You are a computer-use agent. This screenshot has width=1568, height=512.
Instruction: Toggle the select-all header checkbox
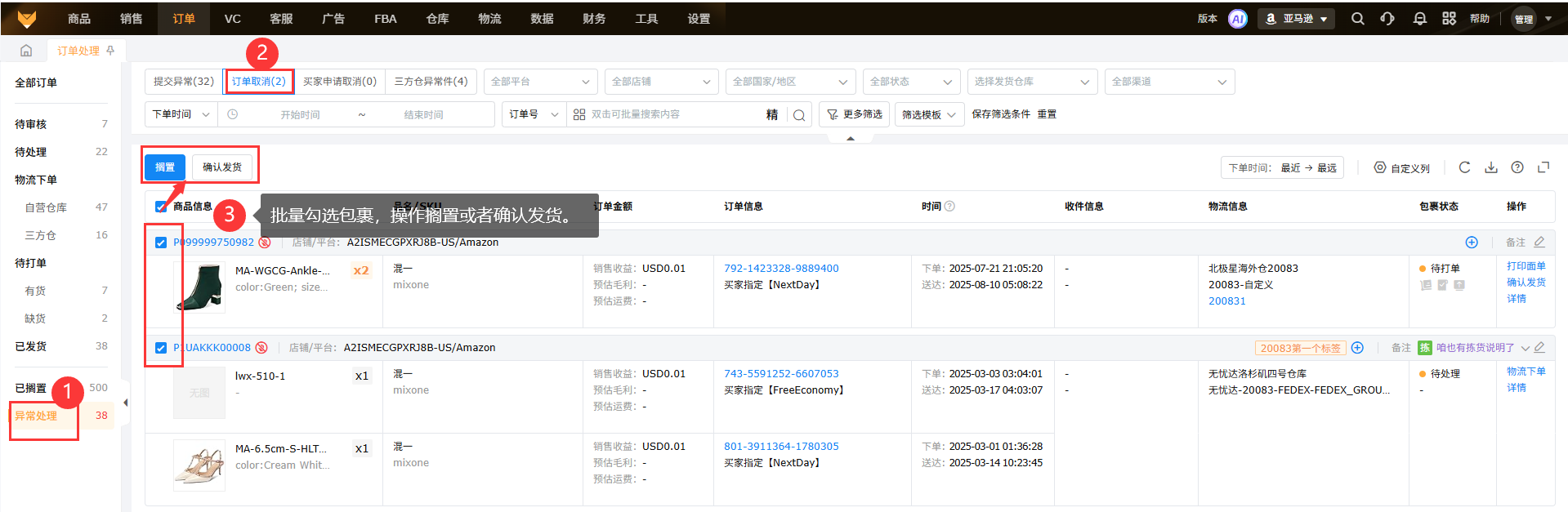coord(161,207)
